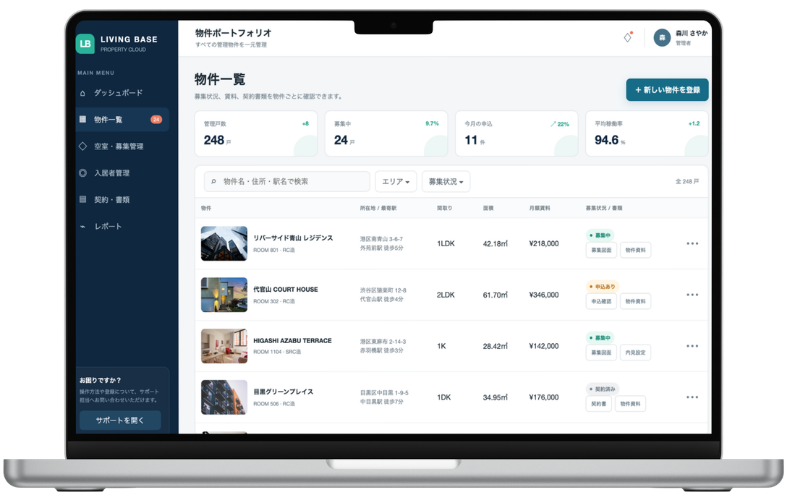The height and width of the screenshot is (498, 787).
Task: Expand the 募集状況 filter dropdown
Action: (446, 182)
